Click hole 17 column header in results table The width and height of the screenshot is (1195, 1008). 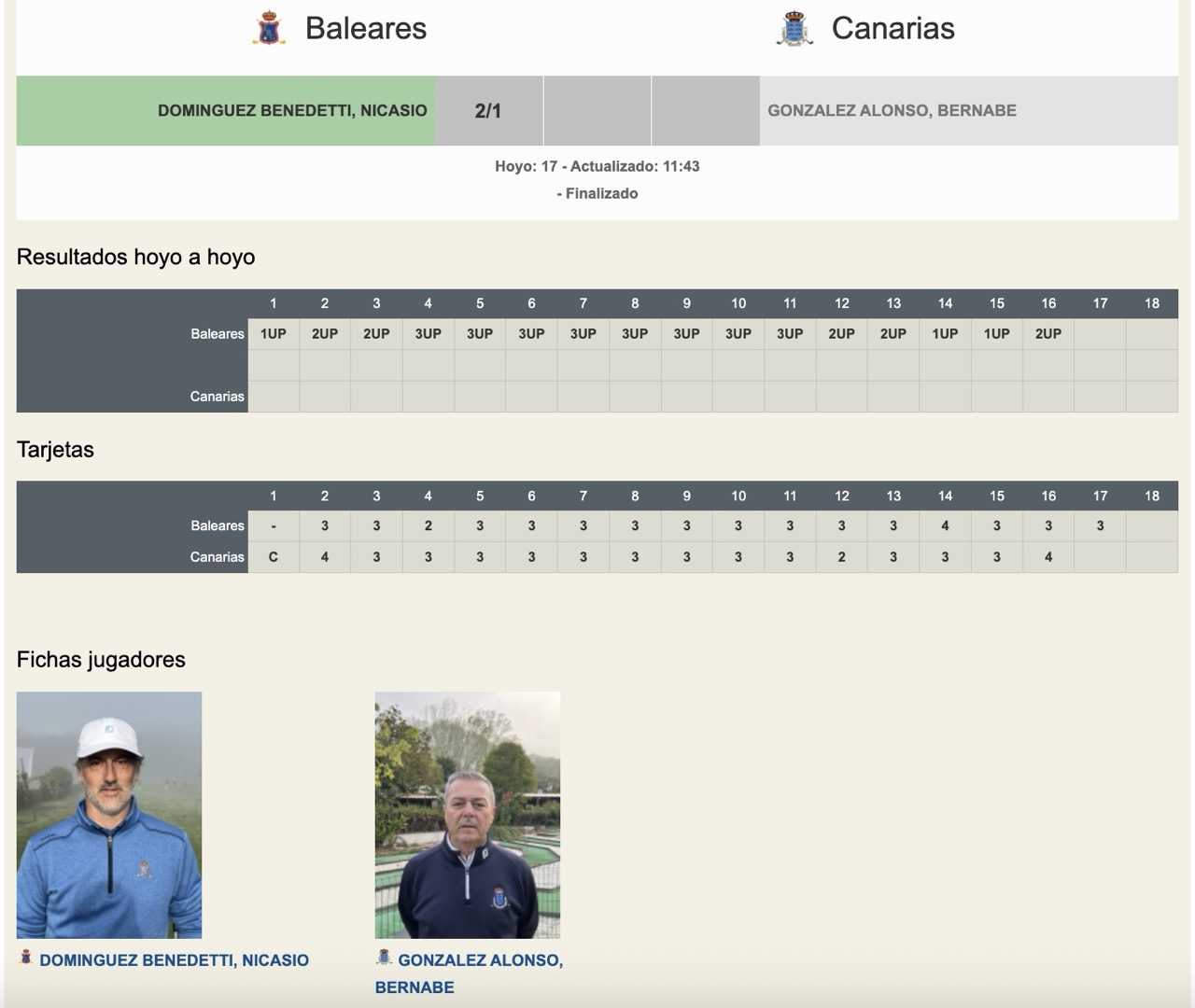pos(1100,303)
